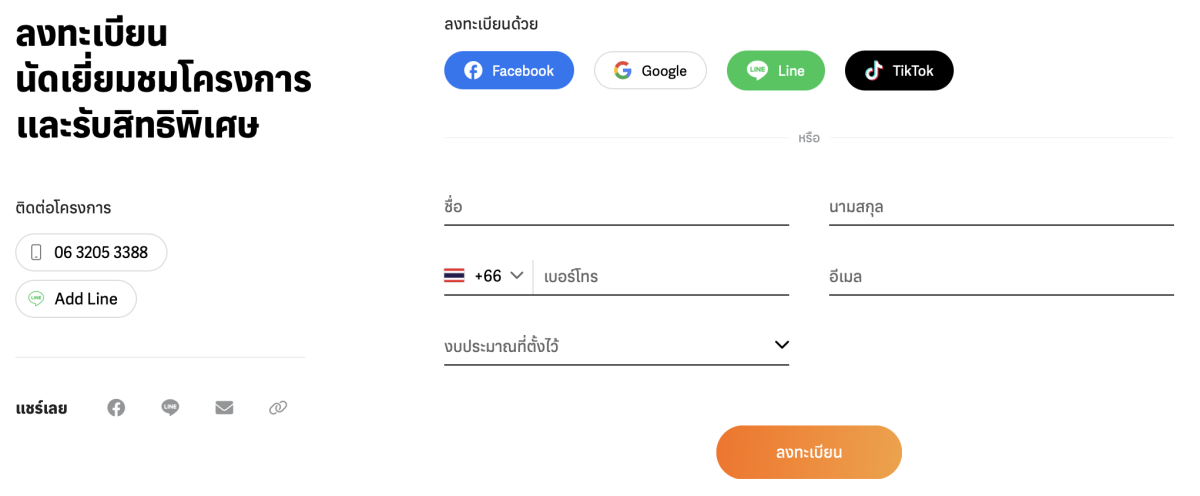
Task: Share by email envelope icon
Action: coord(224,408)
